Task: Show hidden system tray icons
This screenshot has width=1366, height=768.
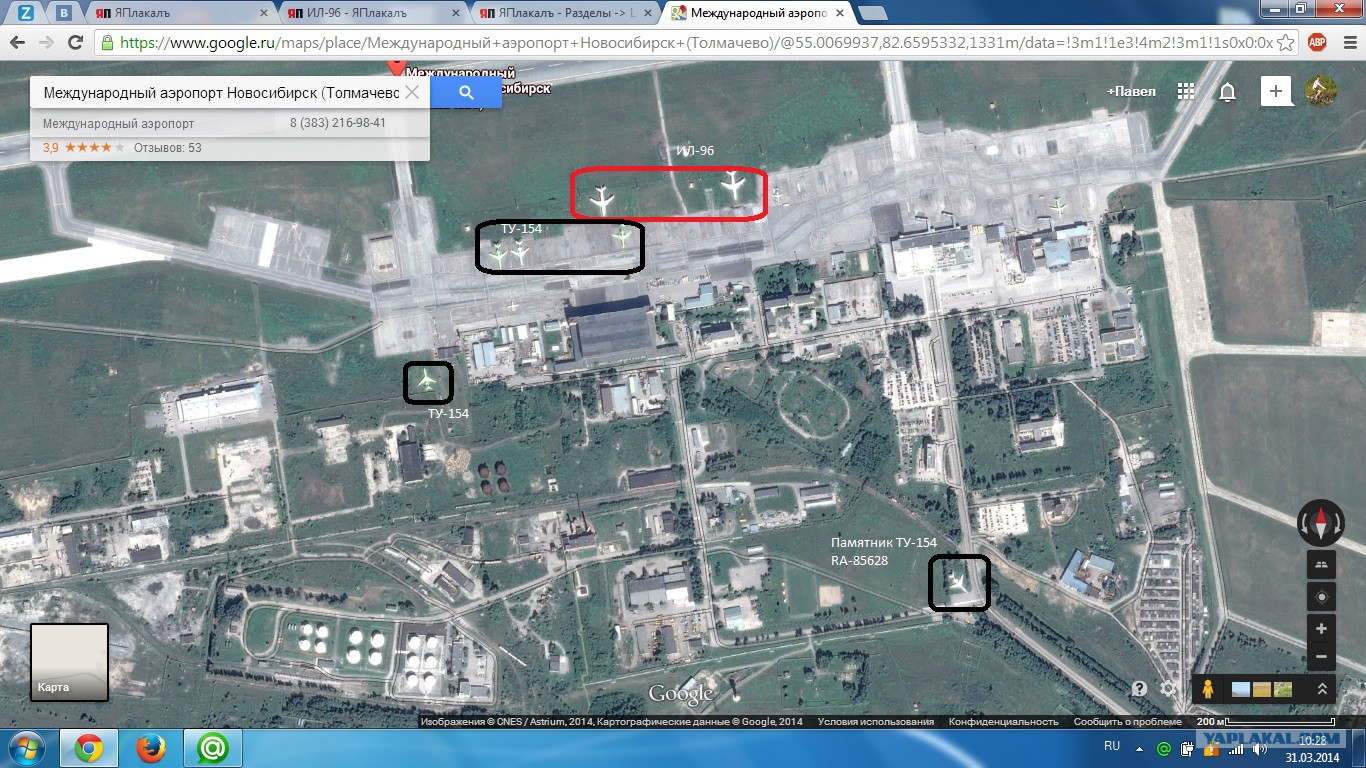Action: pyautogui.click(x=1140, y=747)
